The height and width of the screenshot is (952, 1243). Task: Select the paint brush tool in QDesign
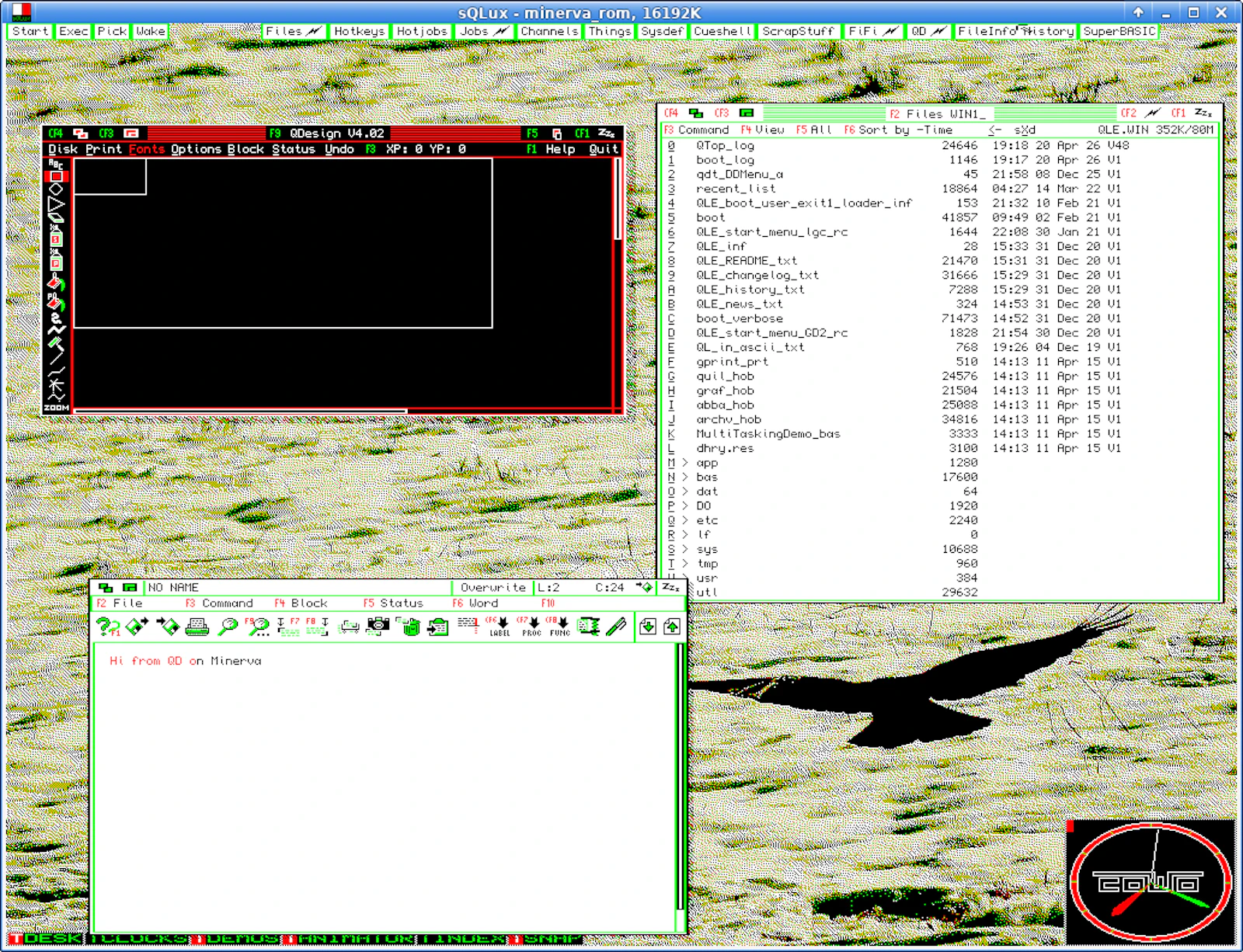56,342
